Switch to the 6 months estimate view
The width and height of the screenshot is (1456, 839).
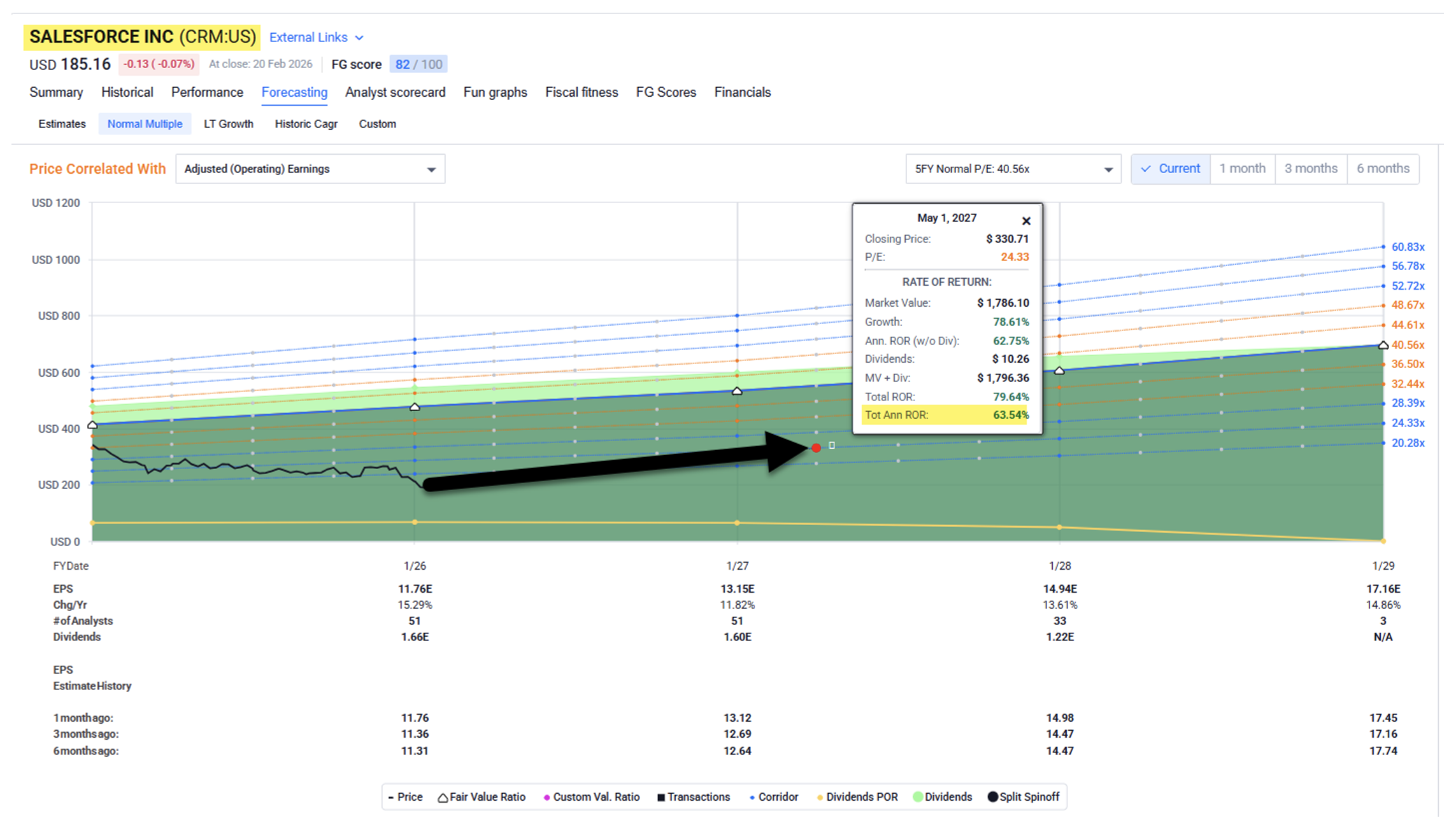coord(1382,169)
